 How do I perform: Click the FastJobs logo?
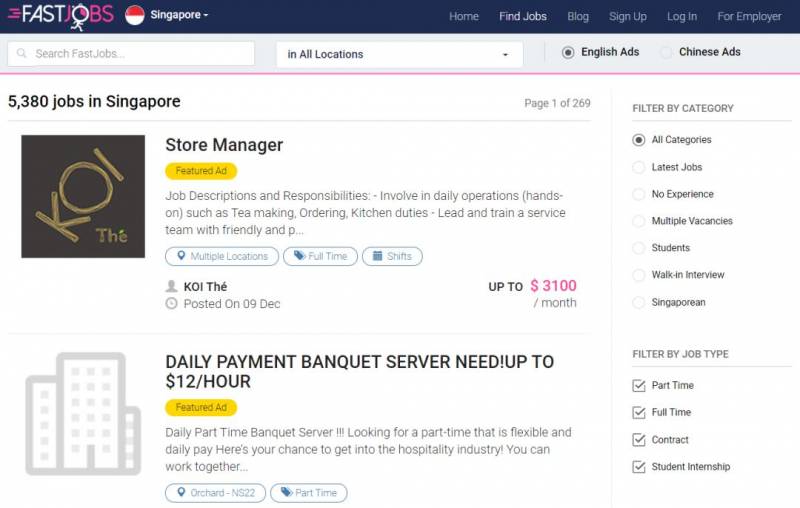[x=60, y=15]
